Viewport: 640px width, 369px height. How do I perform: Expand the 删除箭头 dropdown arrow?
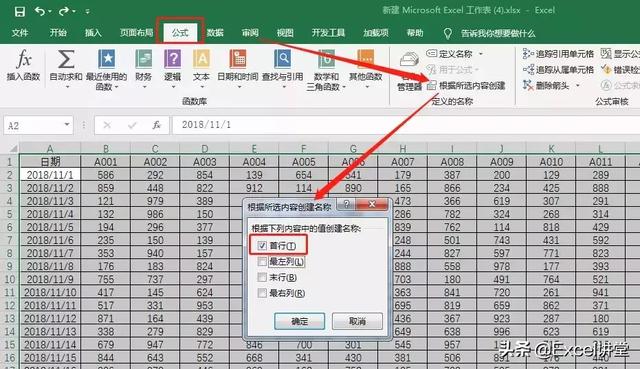[578, 85]
